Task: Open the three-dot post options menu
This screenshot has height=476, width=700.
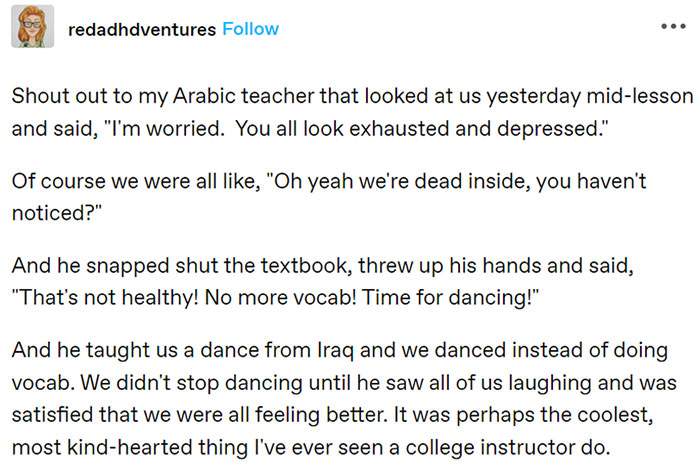Action: tap(673, 26)
